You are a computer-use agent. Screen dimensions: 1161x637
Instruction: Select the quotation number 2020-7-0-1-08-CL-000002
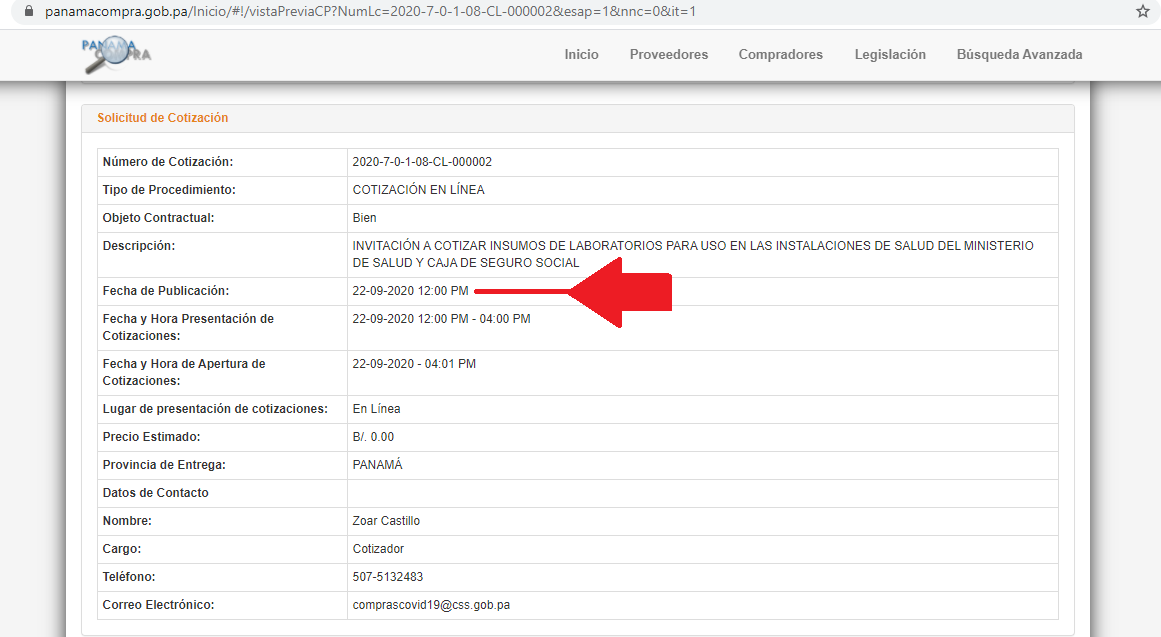click(x=422, y=162)
